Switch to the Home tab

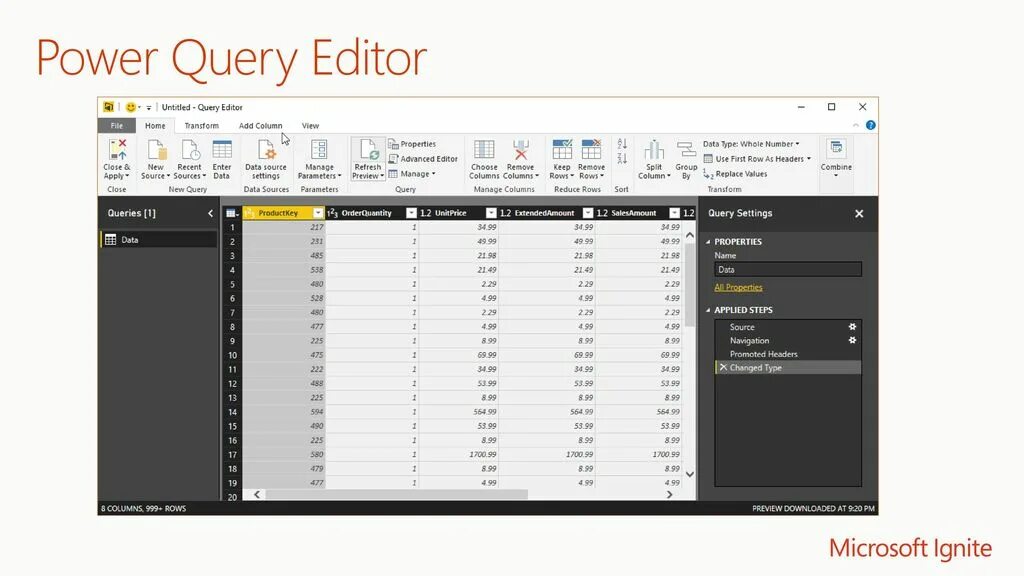tap(155, 125)
